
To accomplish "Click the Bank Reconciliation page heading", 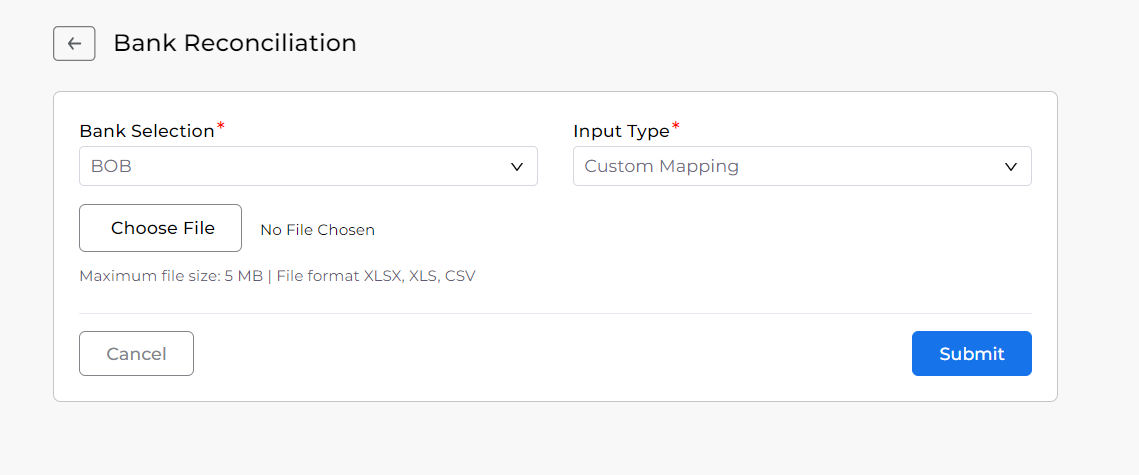I will pos(235,43).
